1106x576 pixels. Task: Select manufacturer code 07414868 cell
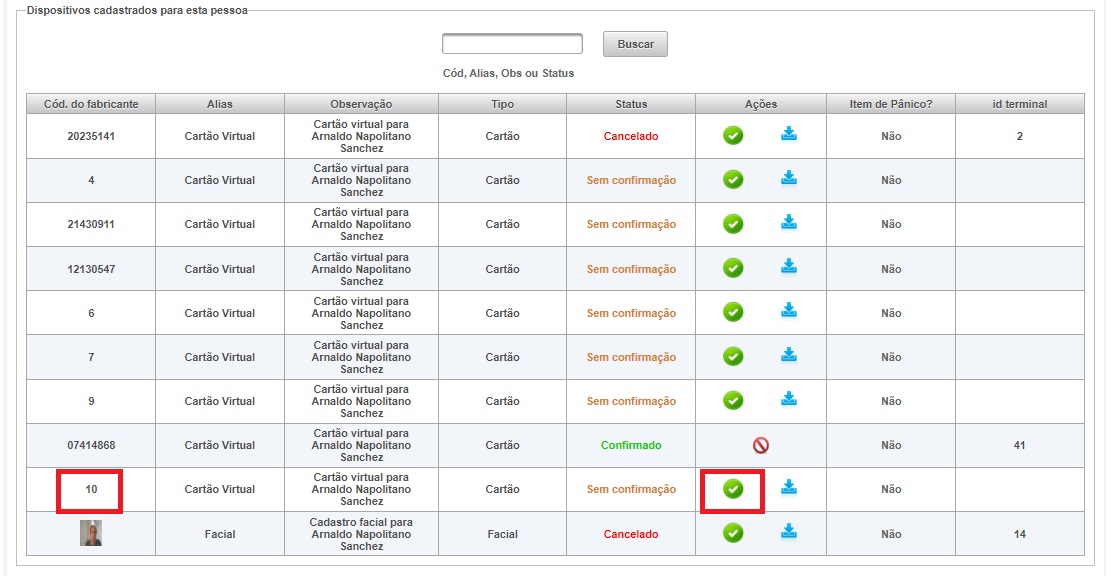[x=91, y=445]
